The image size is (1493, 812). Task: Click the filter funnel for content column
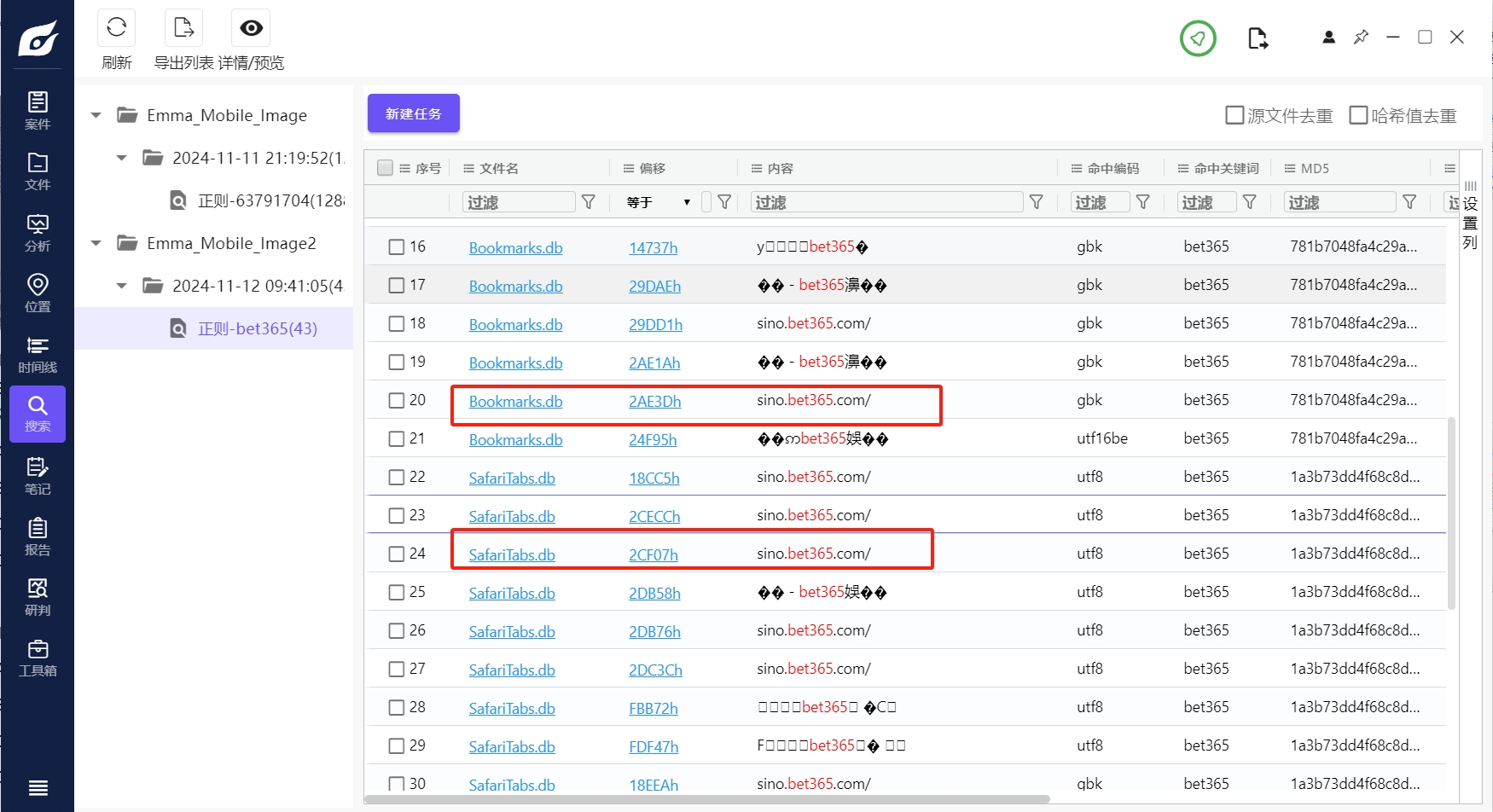1036,202
